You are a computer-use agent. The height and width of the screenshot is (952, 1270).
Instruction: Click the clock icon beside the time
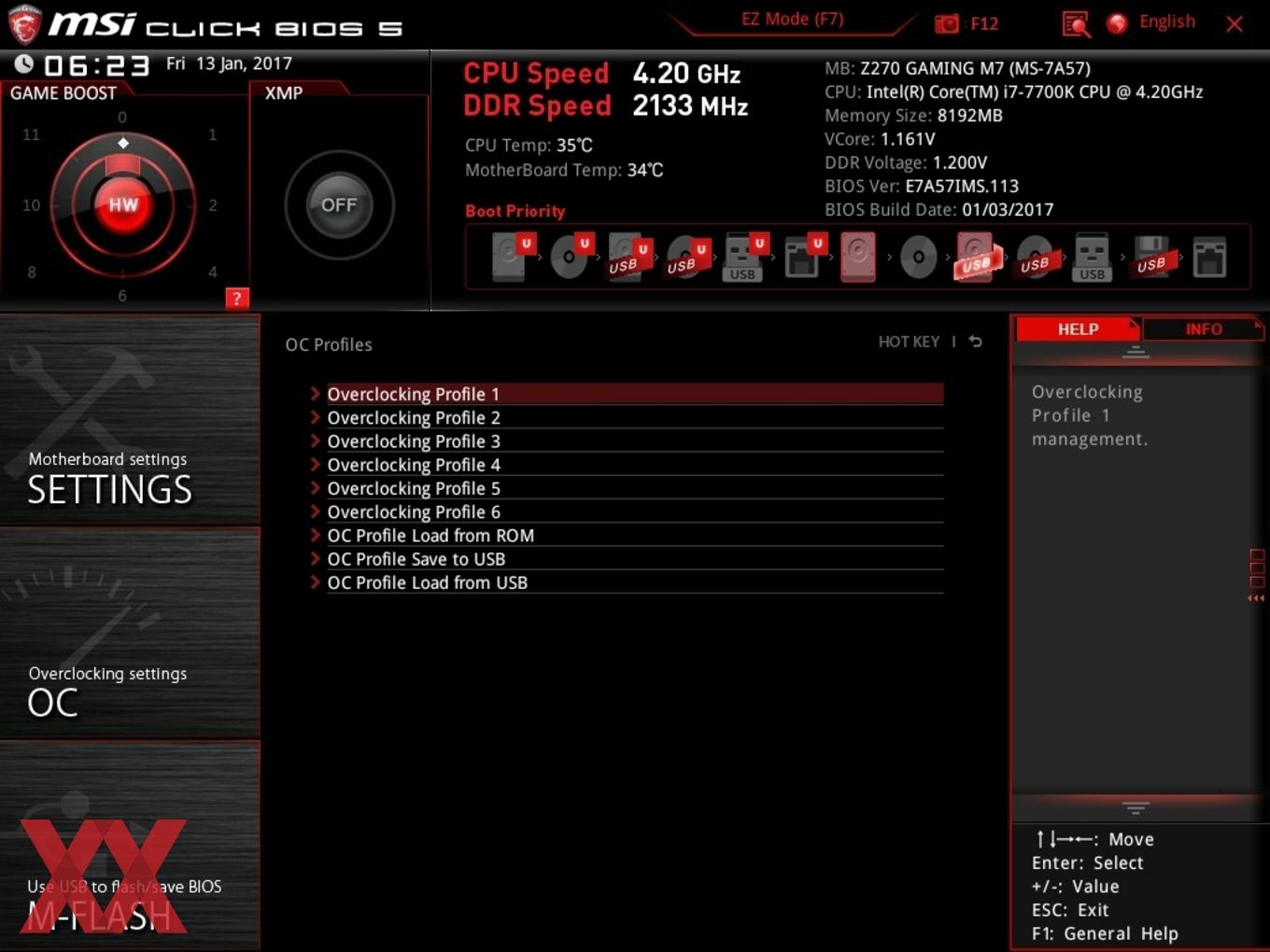pos(23,63)
